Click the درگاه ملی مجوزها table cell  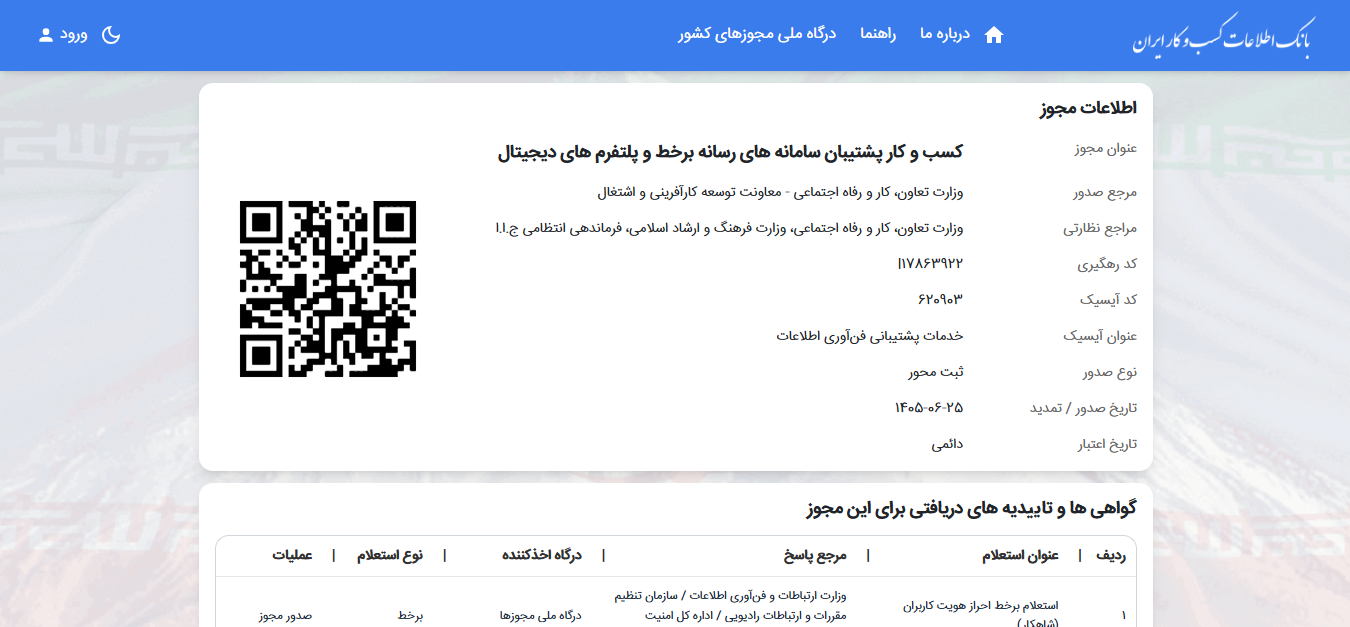coord(540,616)
